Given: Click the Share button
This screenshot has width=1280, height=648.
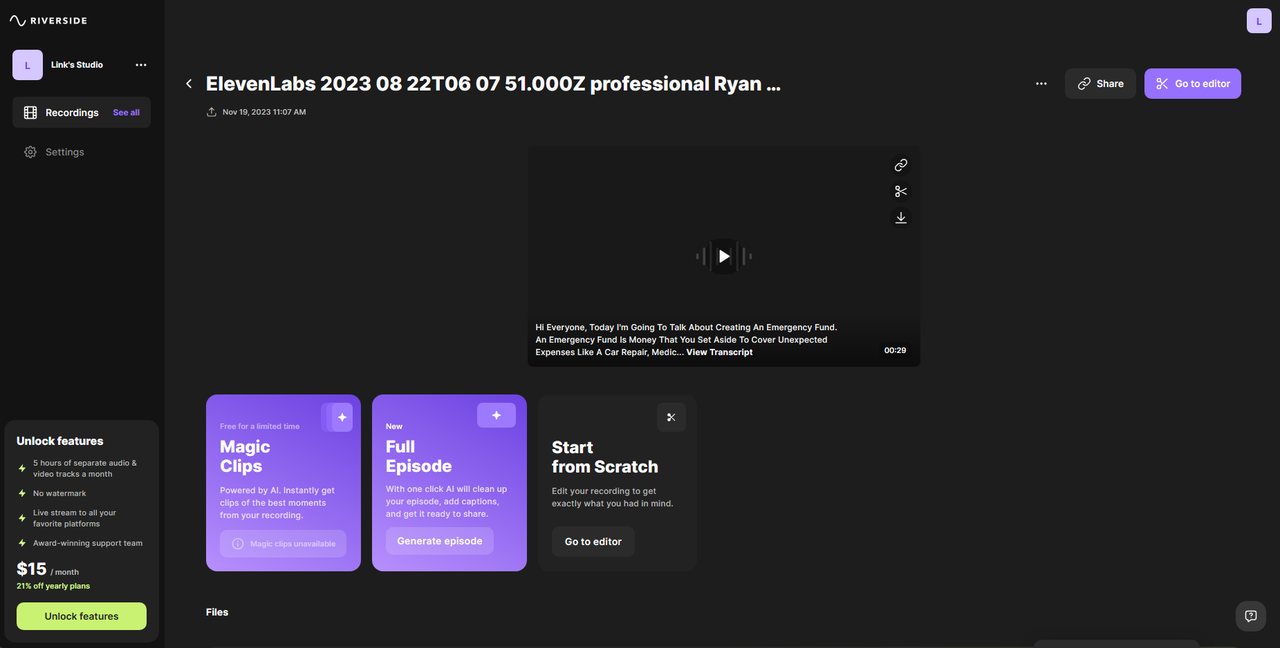Looking at the screenshot, I should pyautogui.click(x=1100, y=84).
